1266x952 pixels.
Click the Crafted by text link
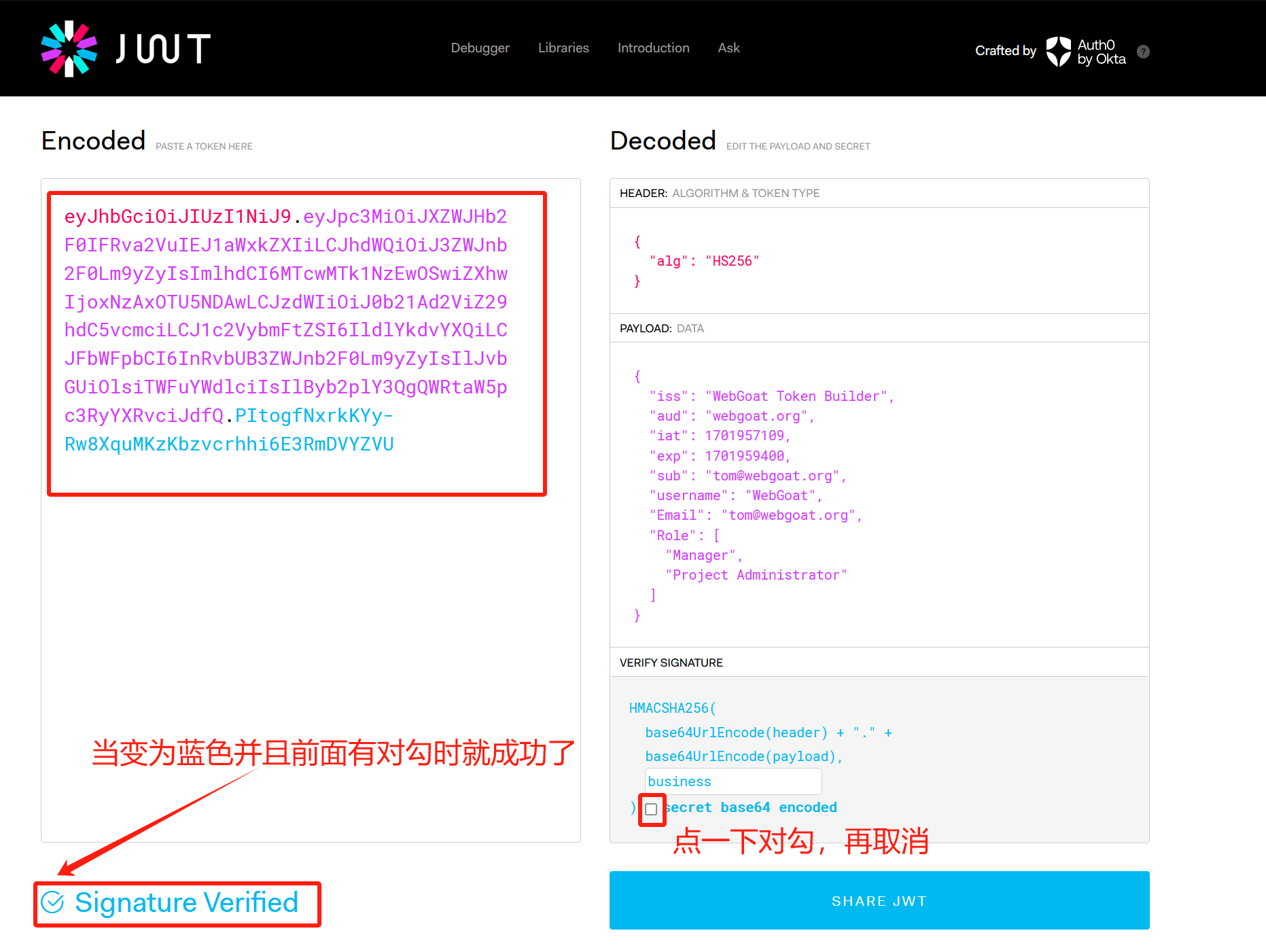(x=1006, y=51)
